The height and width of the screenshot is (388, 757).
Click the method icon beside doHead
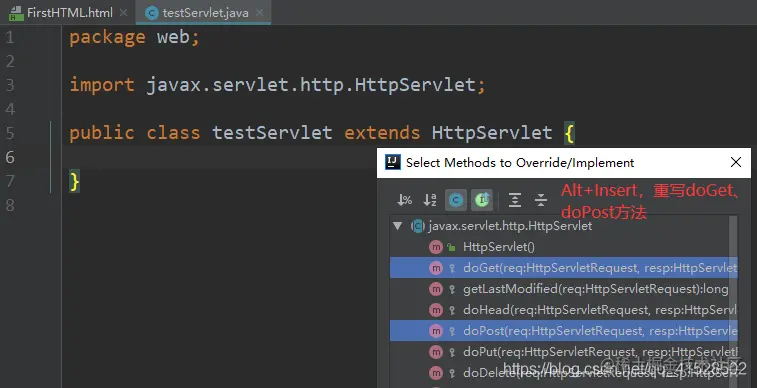tap(436, 310)
